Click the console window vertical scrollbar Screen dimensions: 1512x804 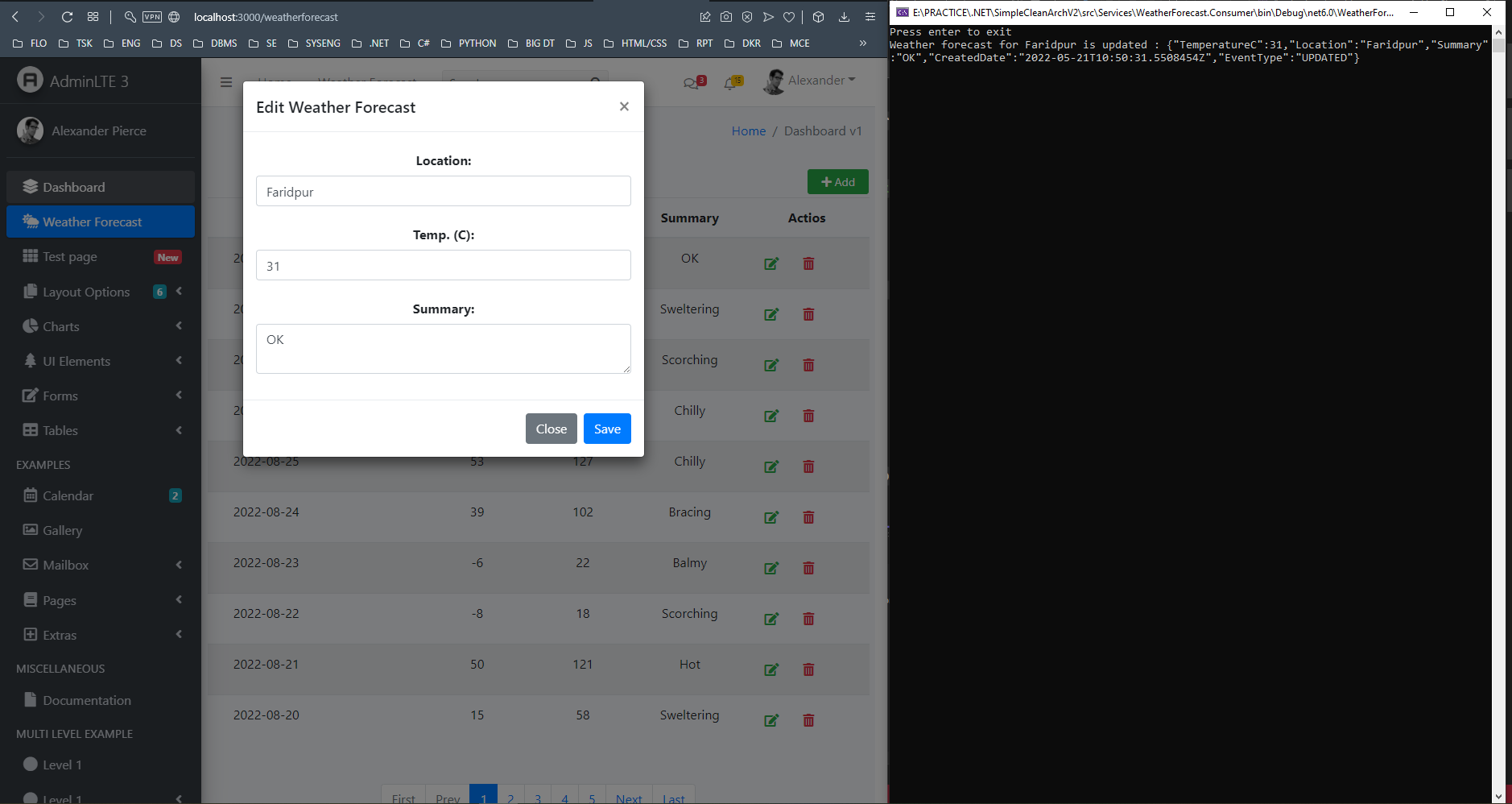click(1498, 403)
